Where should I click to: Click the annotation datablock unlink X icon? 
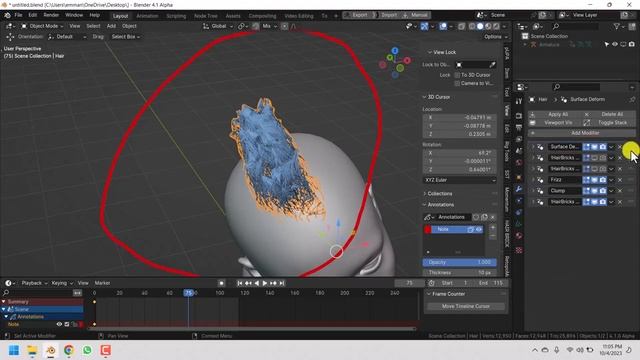coord(493,217)
